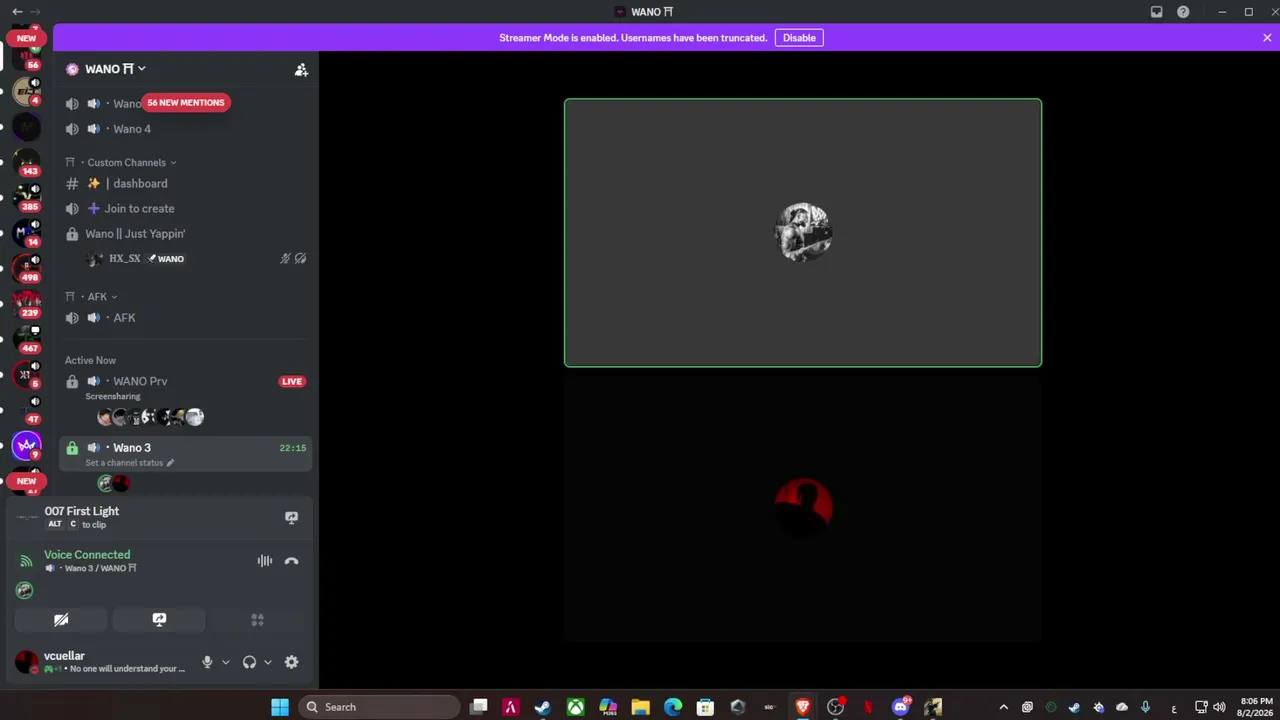Click the Voice Connected status text

click(87, 555)
